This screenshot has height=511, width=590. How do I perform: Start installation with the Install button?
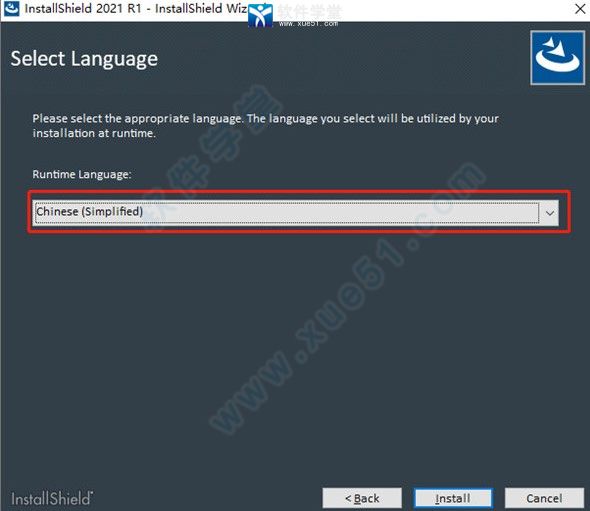coord(453,498)
